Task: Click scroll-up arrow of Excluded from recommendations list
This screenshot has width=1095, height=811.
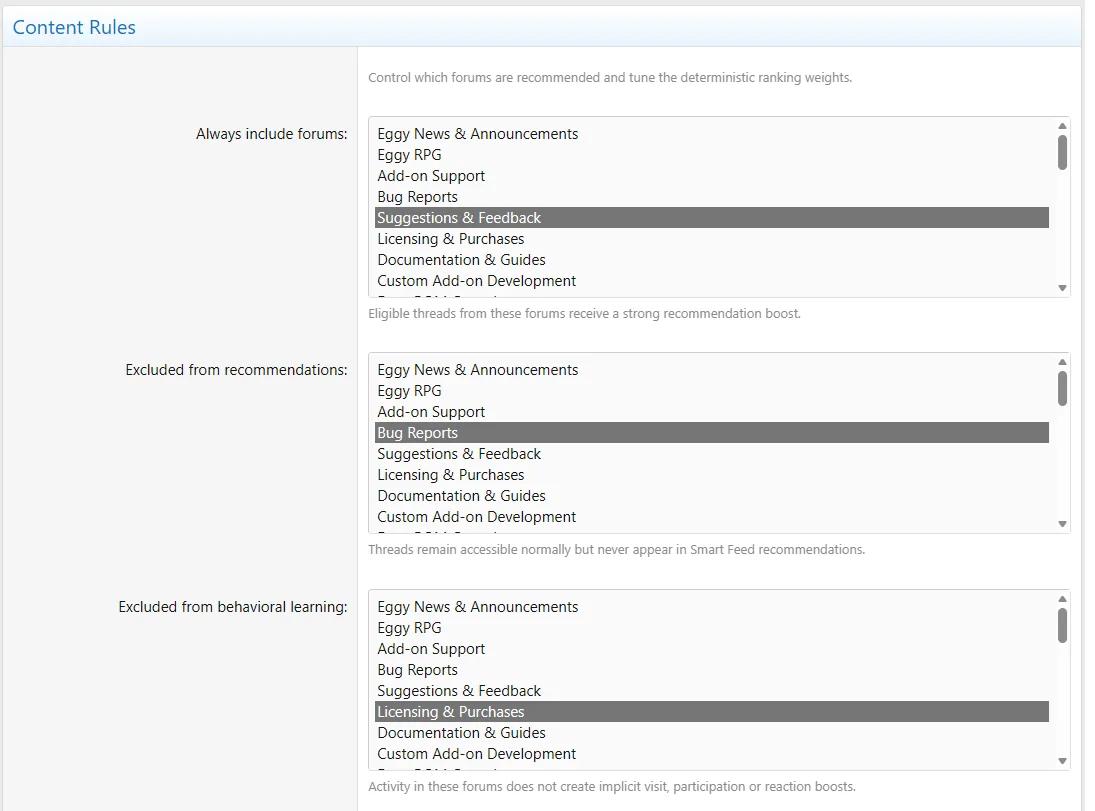Action: [x=1062, y=362]
